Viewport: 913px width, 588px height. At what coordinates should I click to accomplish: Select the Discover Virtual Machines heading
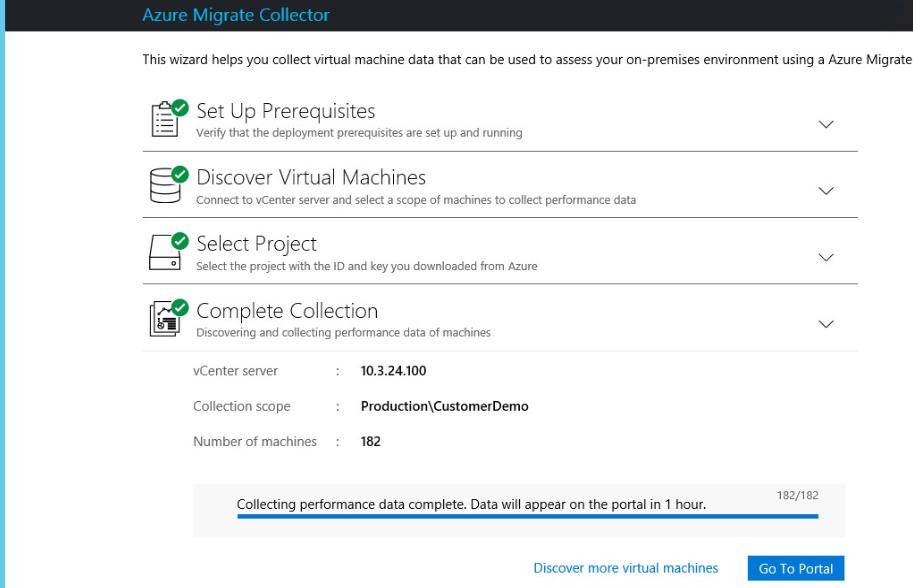pyautogui.click(x=311, y=178)
